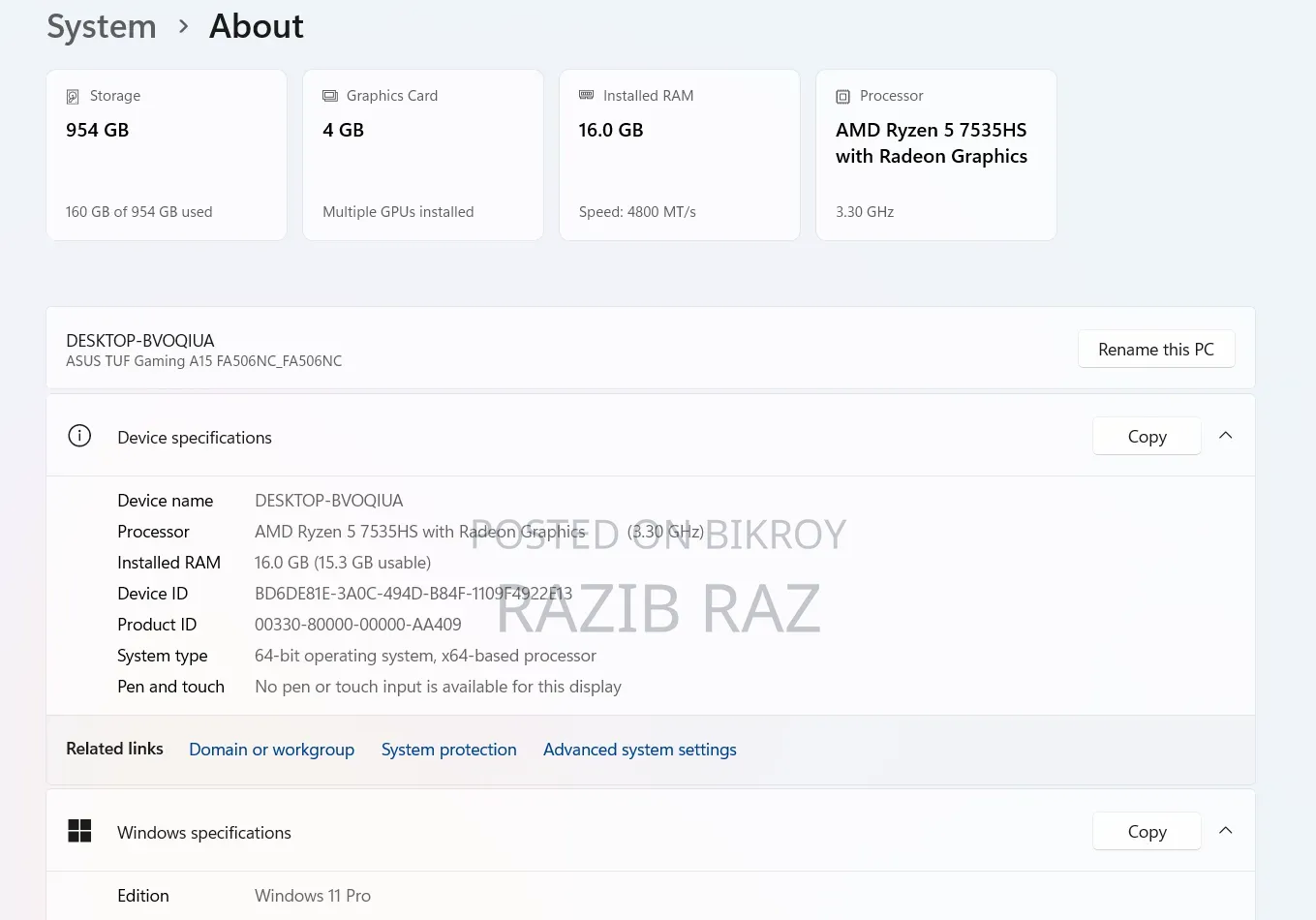Copy the device specifications
Viewport: 1316px width, 920px height.
click(x=1147, y=437)
